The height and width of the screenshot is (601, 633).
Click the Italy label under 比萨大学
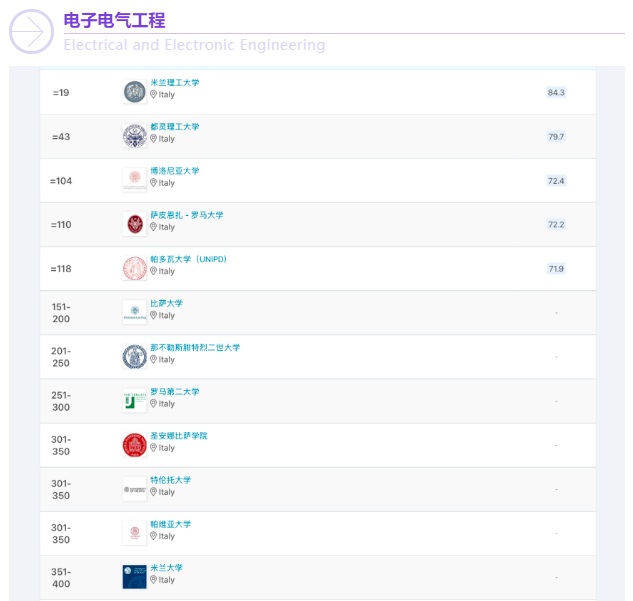(x=166, y=315)
